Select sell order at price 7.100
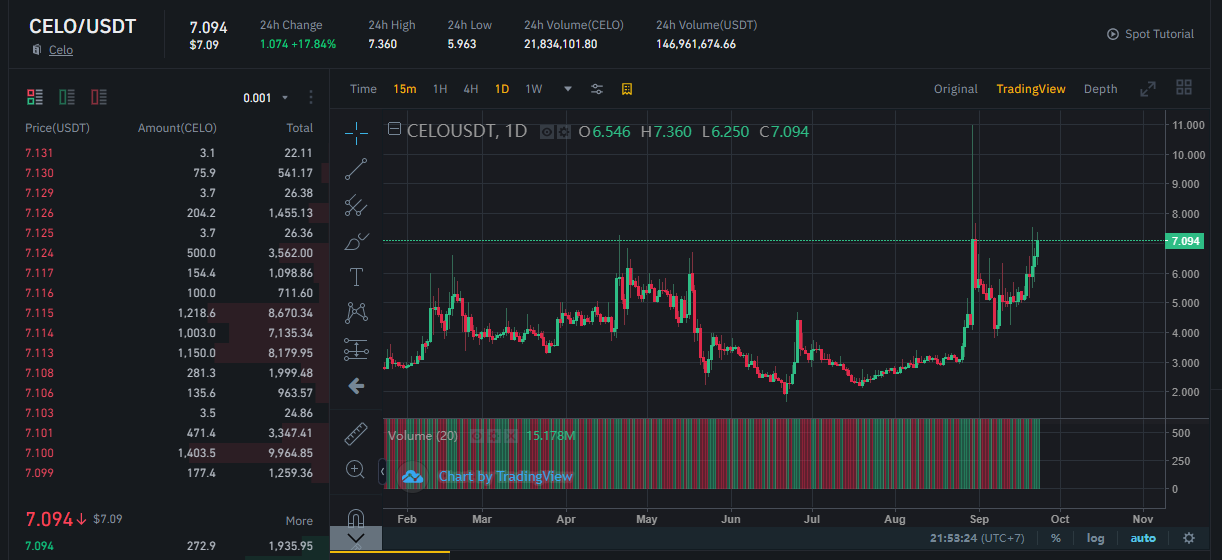 (x=169, y=453)
